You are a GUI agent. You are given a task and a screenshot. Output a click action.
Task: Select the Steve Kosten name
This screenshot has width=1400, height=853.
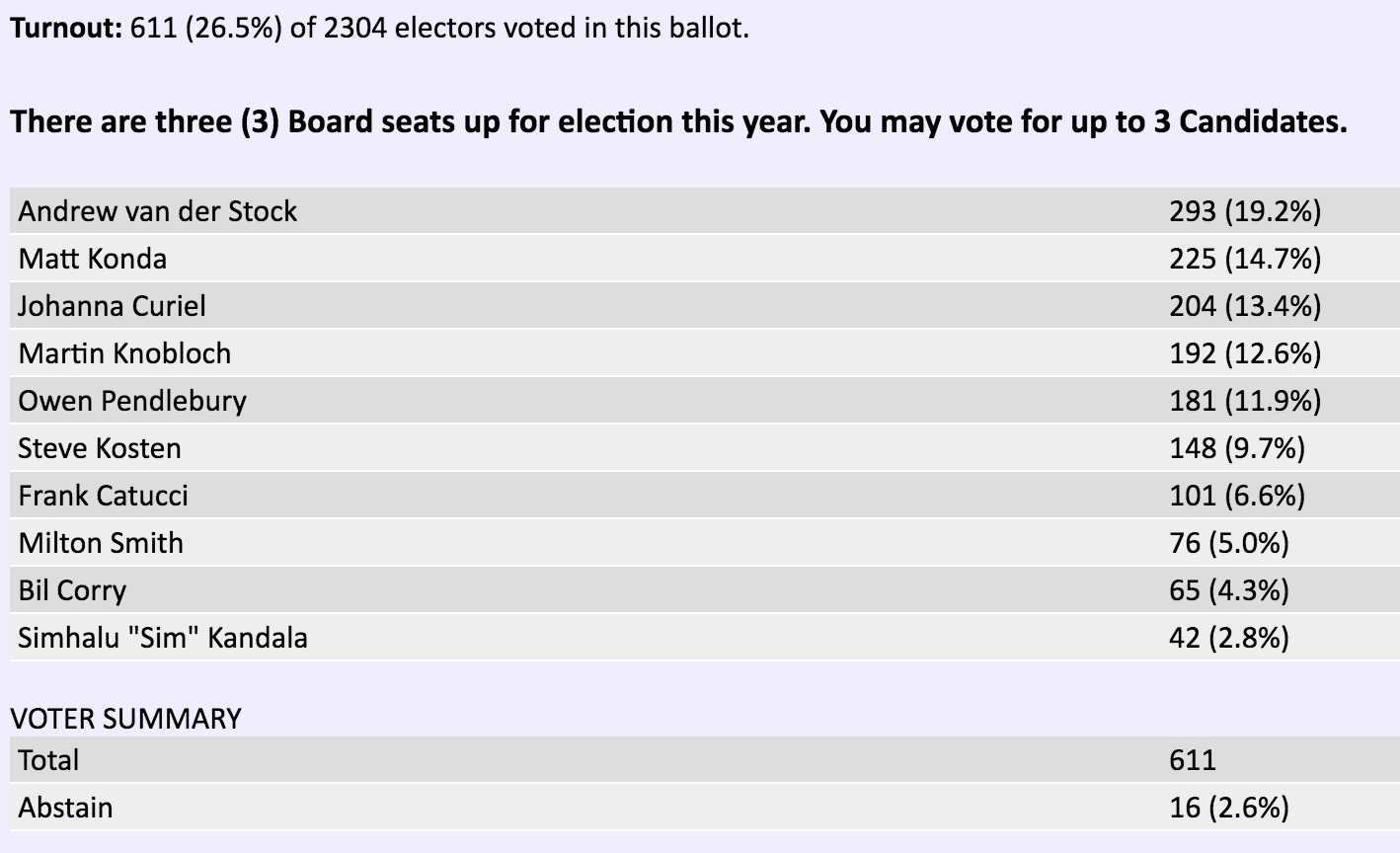click(x=100, y=448)
